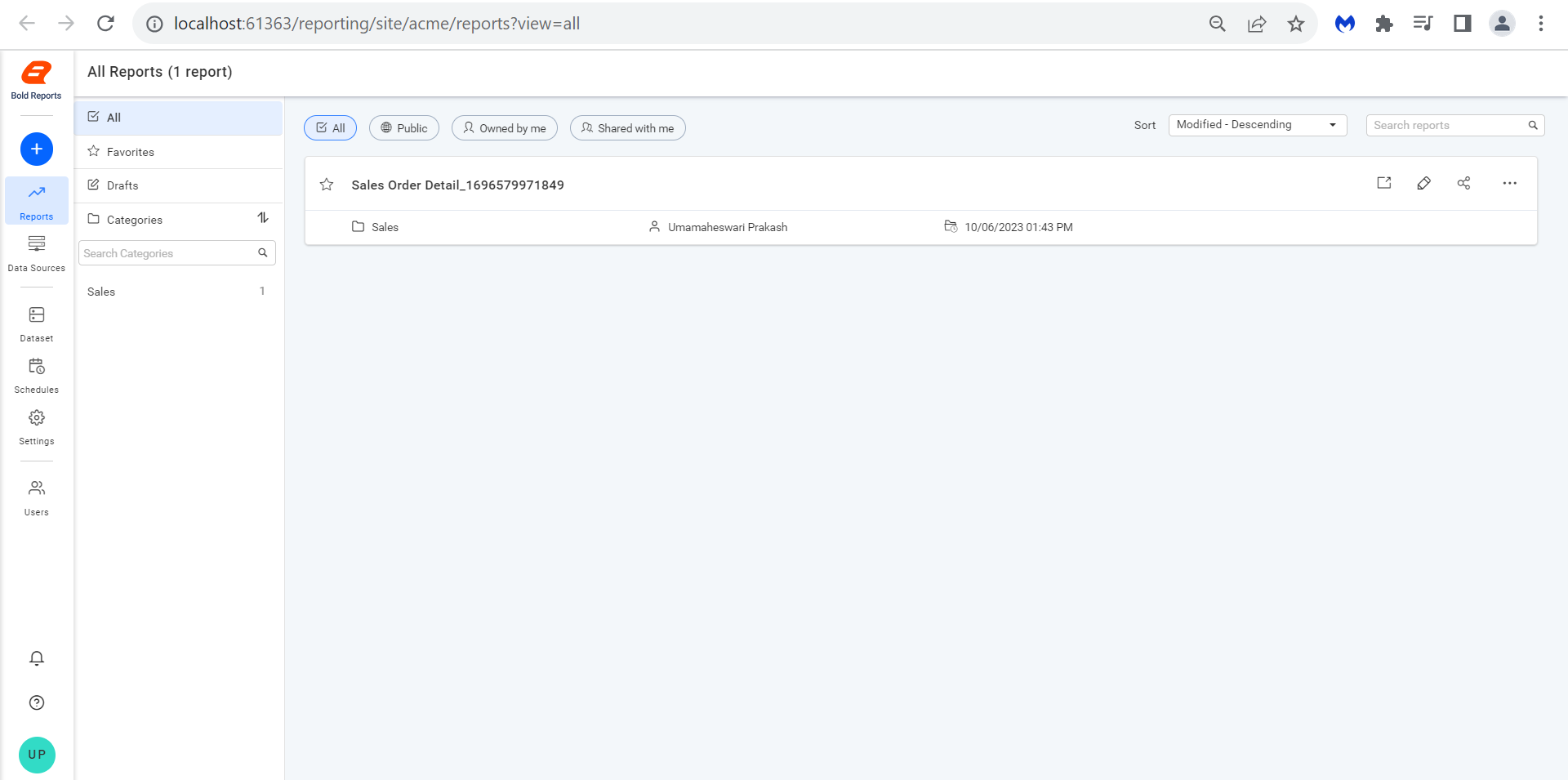Open the report in a new tab
This screenshot has height=780, width=1568.
tap(1383, 183)
